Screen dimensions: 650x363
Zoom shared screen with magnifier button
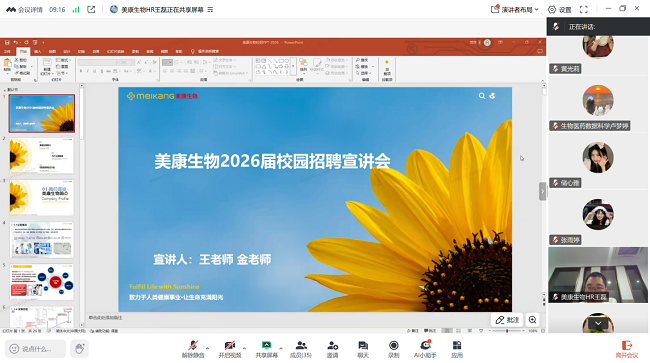(x=533, y=320)
